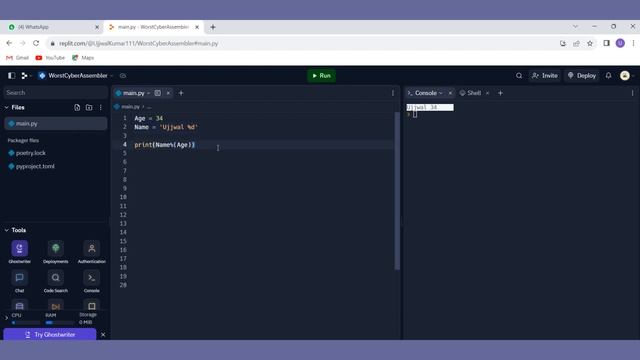Collapse the Files section

click(x=7, y=107)
